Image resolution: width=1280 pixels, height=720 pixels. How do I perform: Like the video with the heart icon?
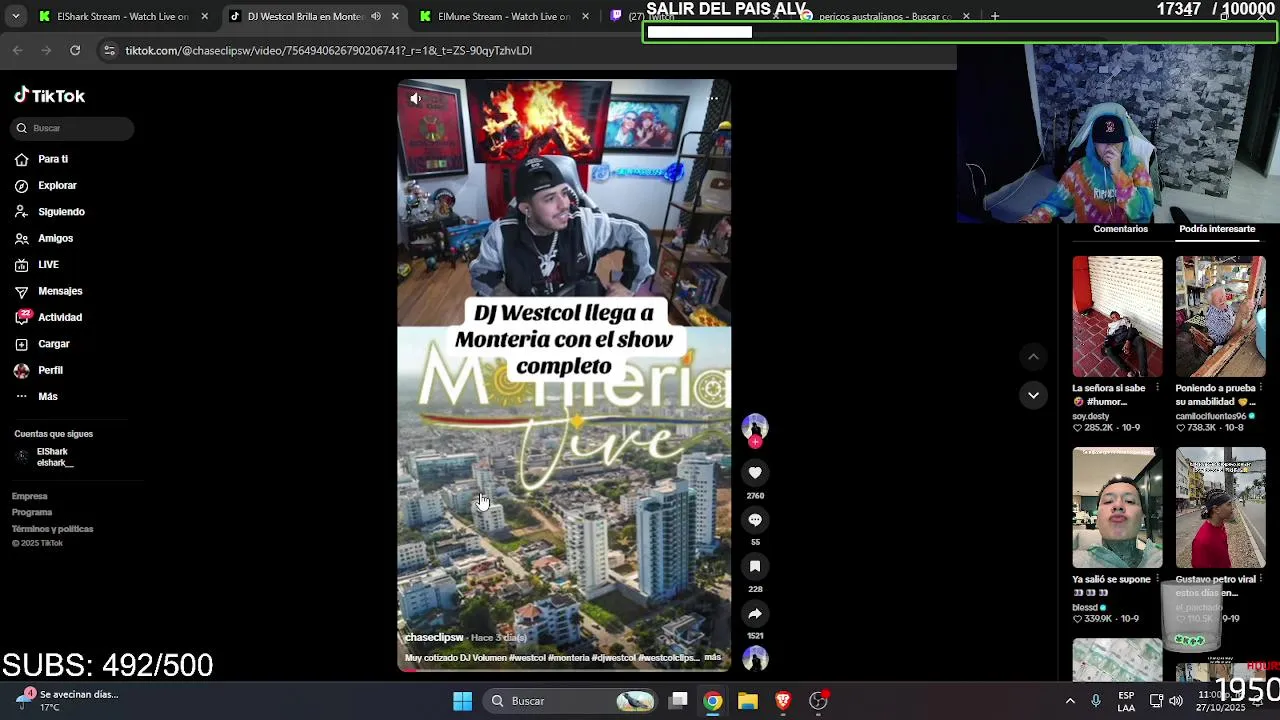click(755, 473)
